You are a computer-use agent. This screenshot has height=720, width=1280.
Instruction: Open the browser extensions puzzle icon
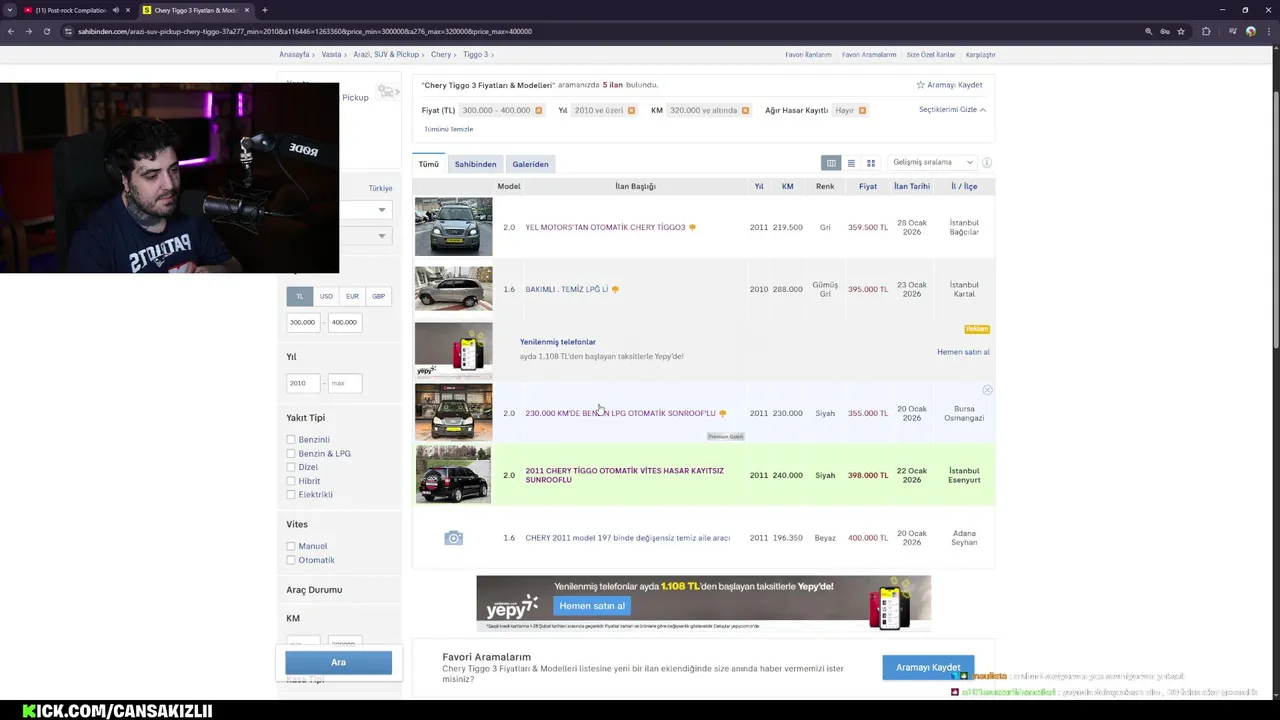[x=1206, y=31]
